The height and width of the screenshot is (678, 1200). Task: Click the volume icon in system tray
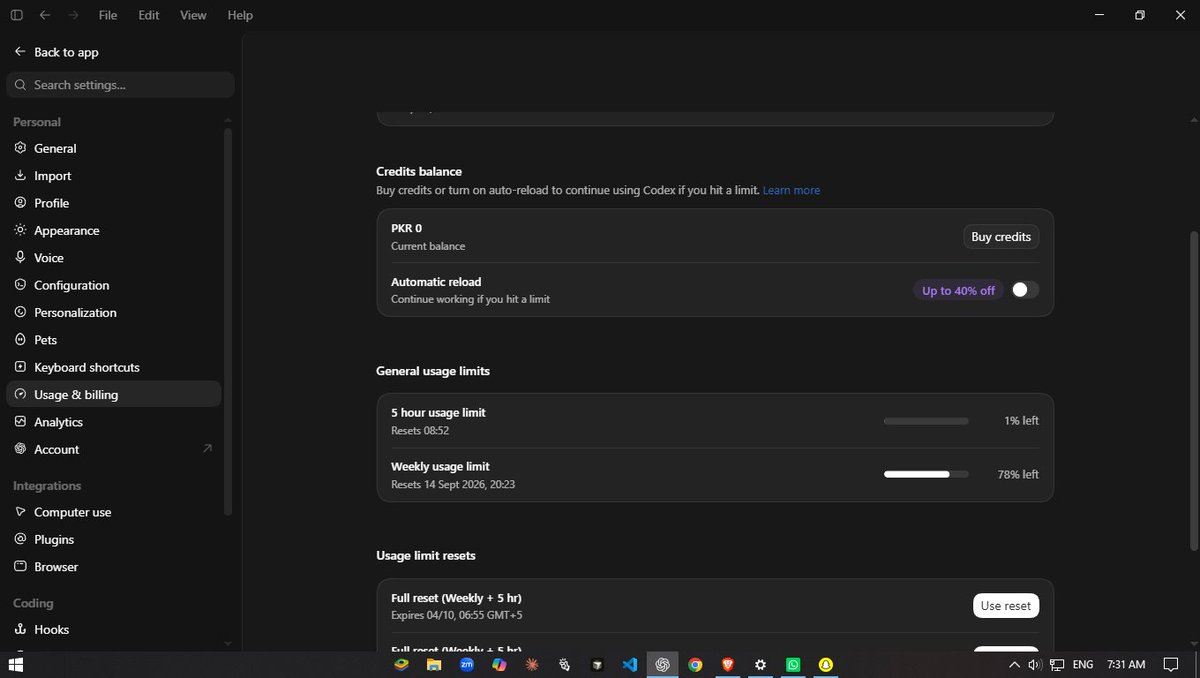1035,664
